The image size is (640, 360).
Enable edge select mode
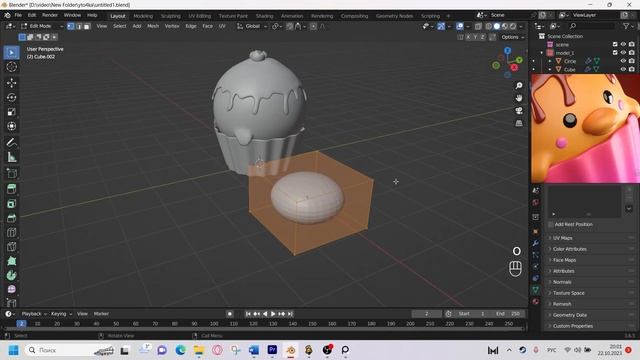[x=79, y=26]
